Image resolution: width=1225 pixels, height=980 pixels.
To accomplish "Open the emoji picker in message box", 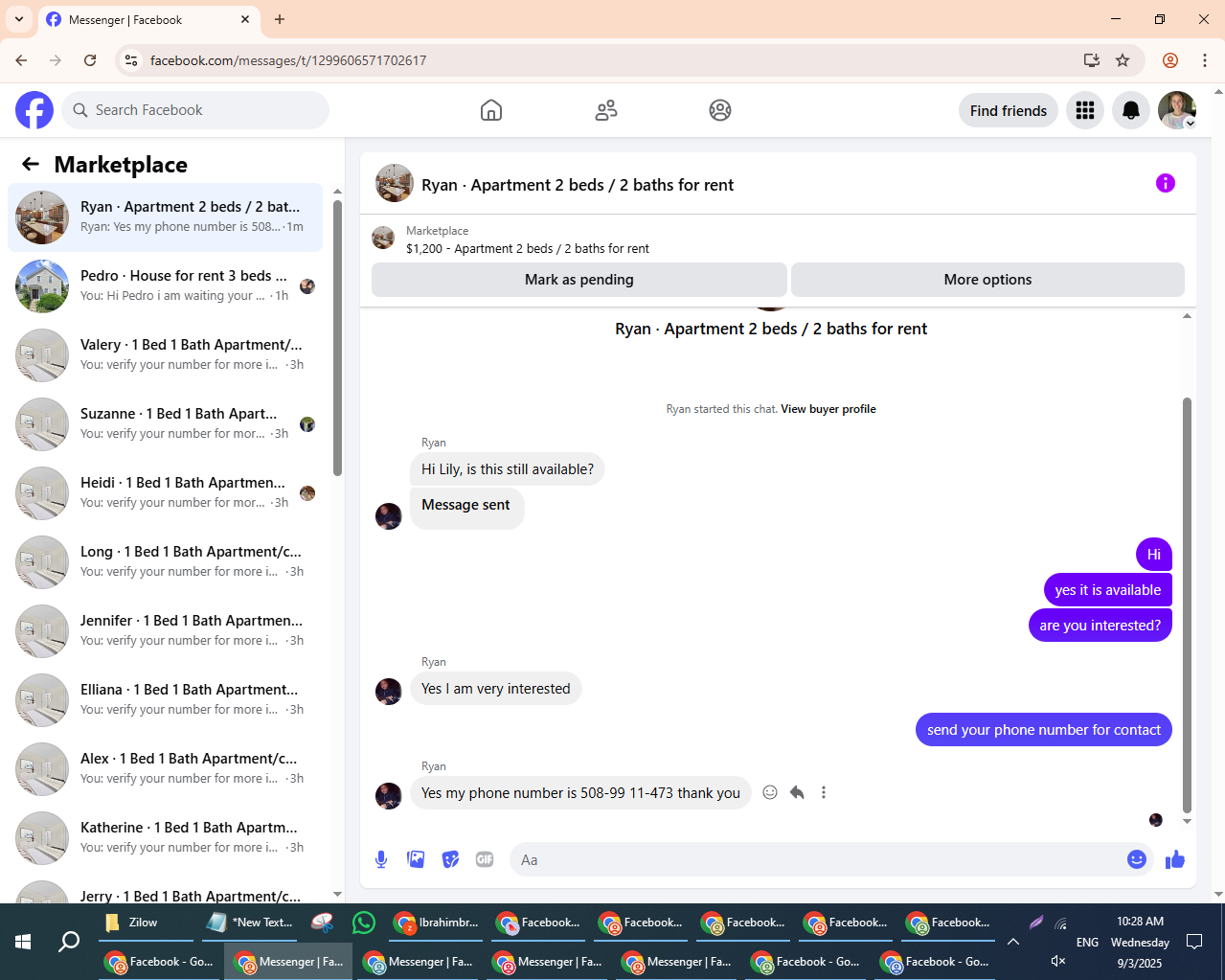I will (1137, 859).
